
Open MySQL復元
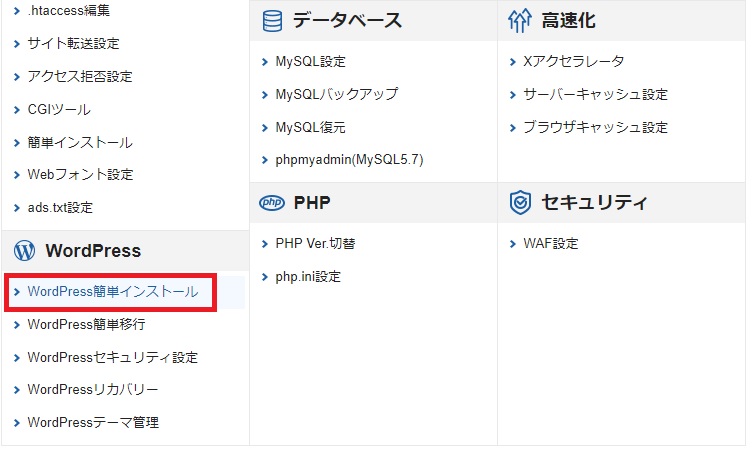[x=310, y=127]
